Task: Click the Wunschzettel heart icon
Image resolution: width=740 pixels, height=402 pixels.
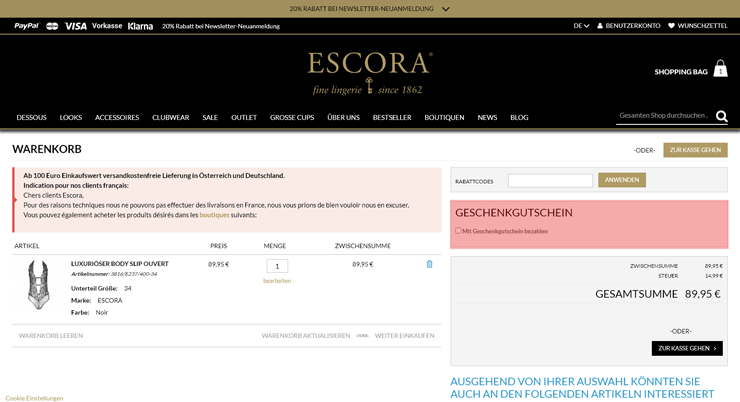Action: pos(671,26)
